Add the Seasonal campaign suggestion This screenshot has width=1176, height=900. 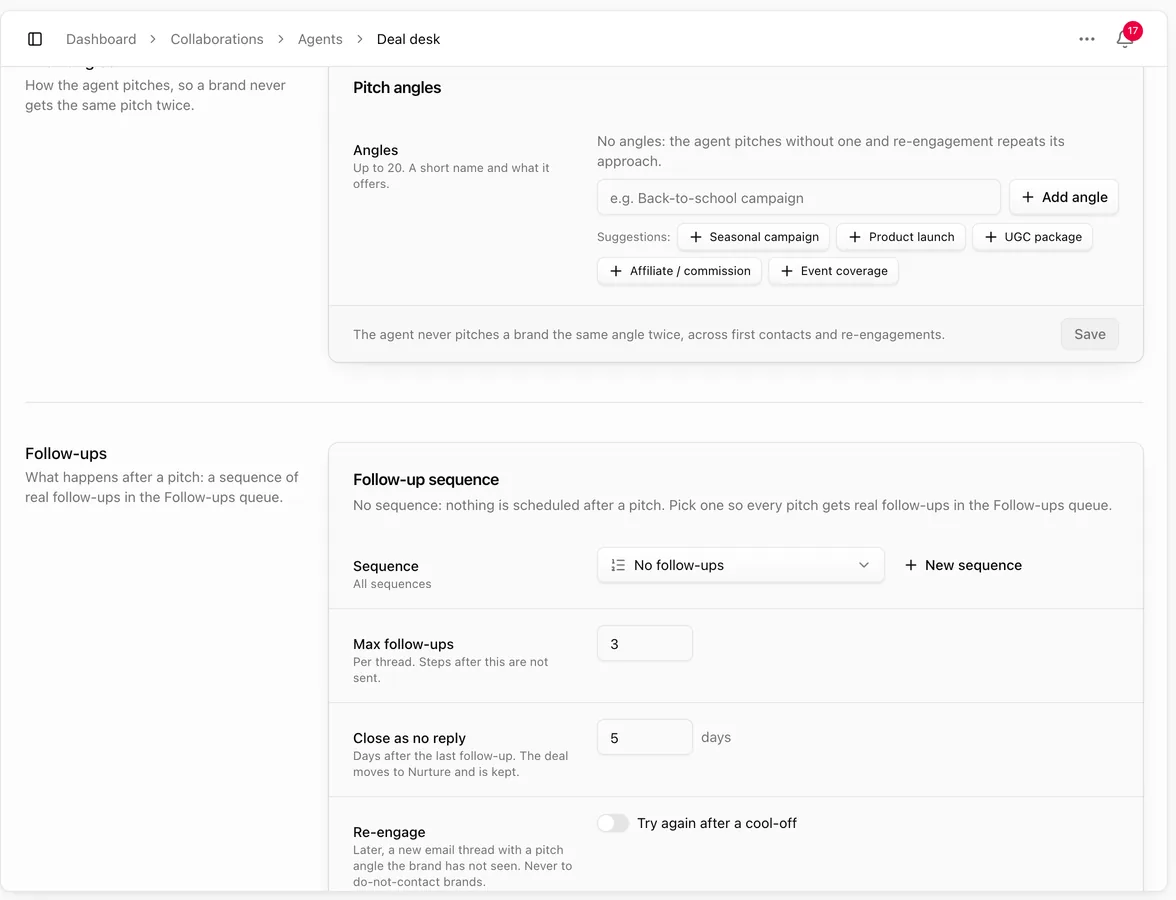coord(754,237)
